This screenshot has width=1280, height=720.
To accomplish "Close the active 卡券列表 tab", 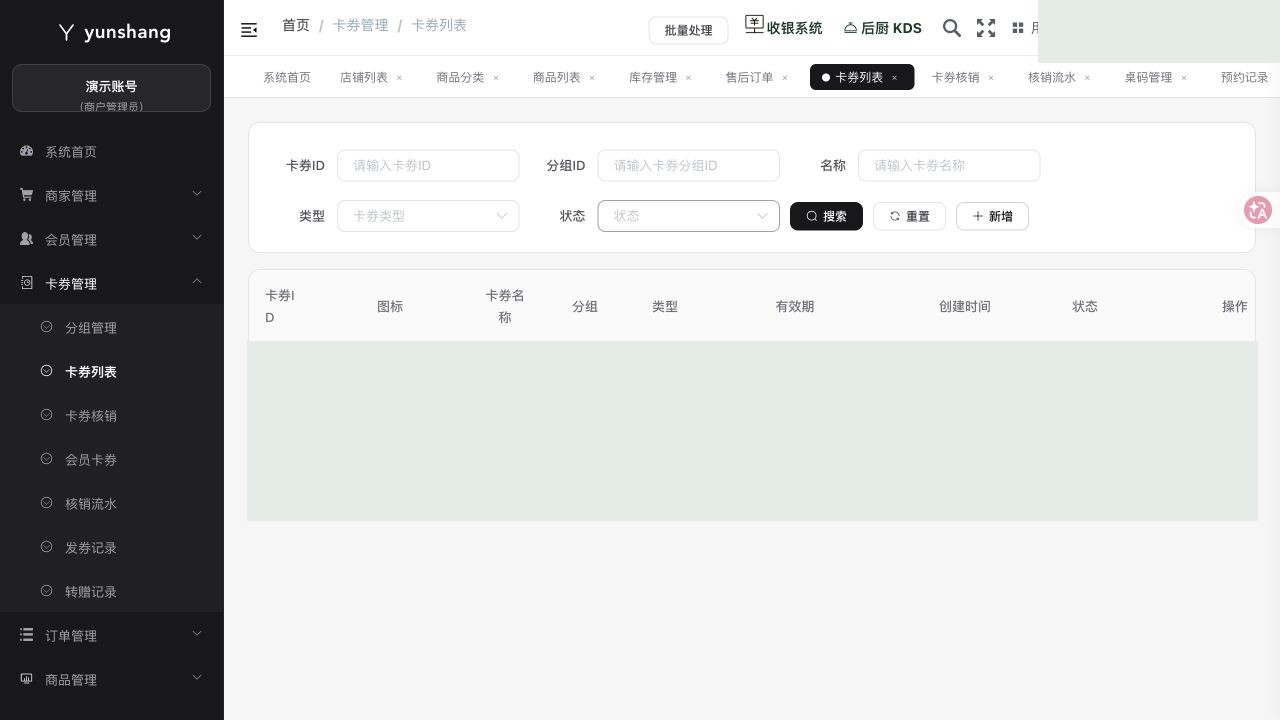I will (894, 78).
